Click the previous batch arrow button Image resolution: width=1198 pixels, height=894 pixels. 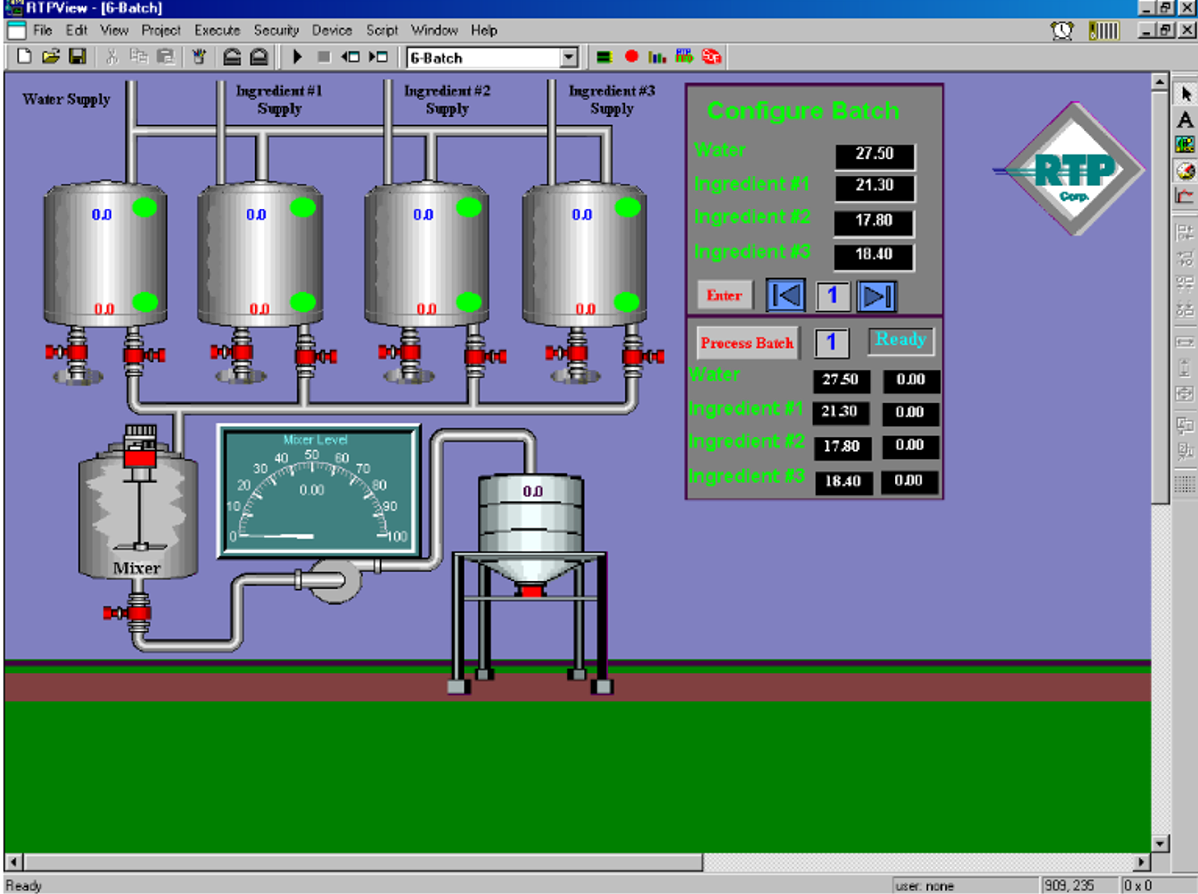tap(786, 296)
